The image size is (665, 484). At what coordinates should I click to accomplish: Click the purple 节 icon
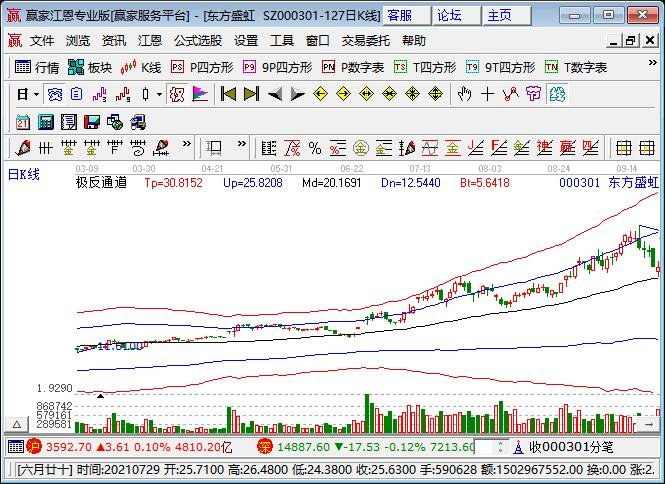[534, 94]
